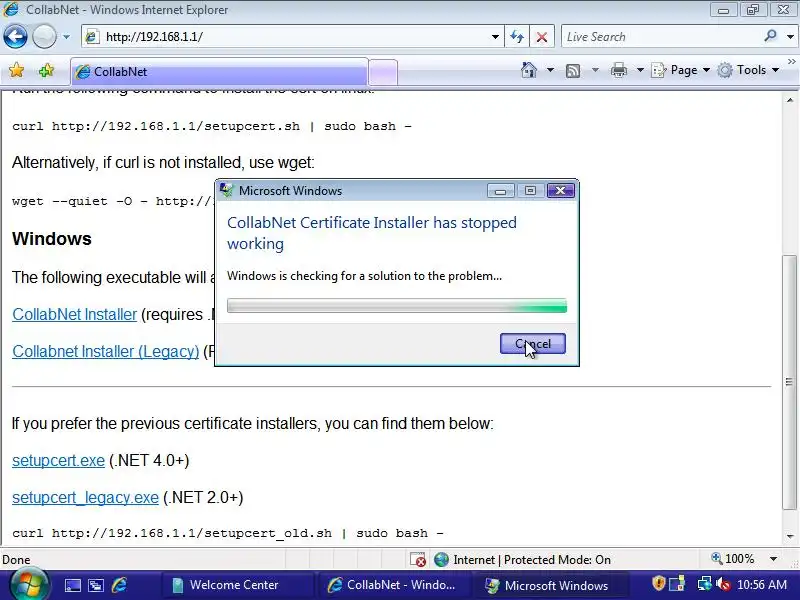
Task: Click the Refresh page icon
Action: 517,37
